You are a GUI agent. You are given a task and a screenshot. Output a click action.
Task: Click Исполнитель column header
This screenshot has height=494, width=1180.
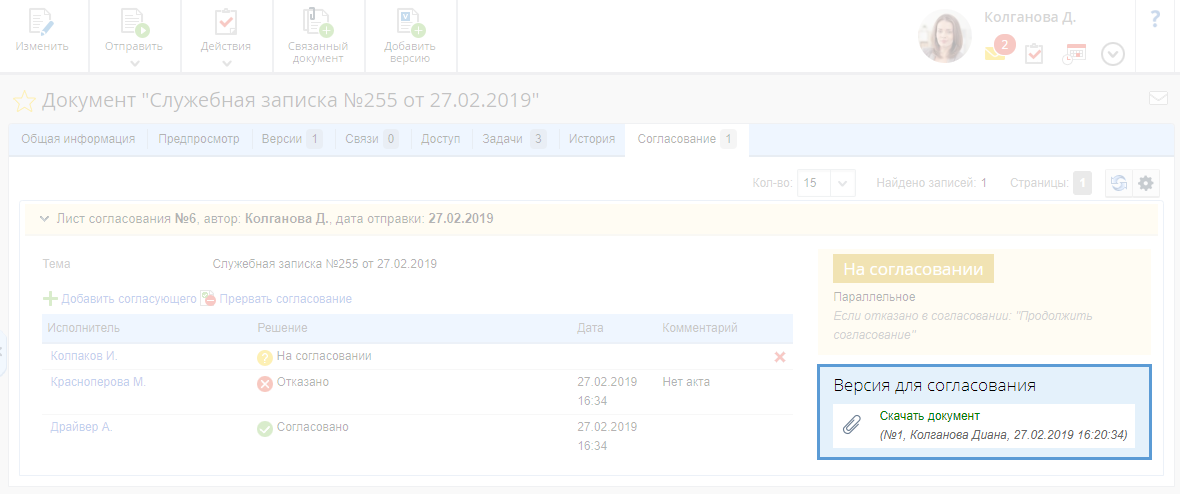84,328
